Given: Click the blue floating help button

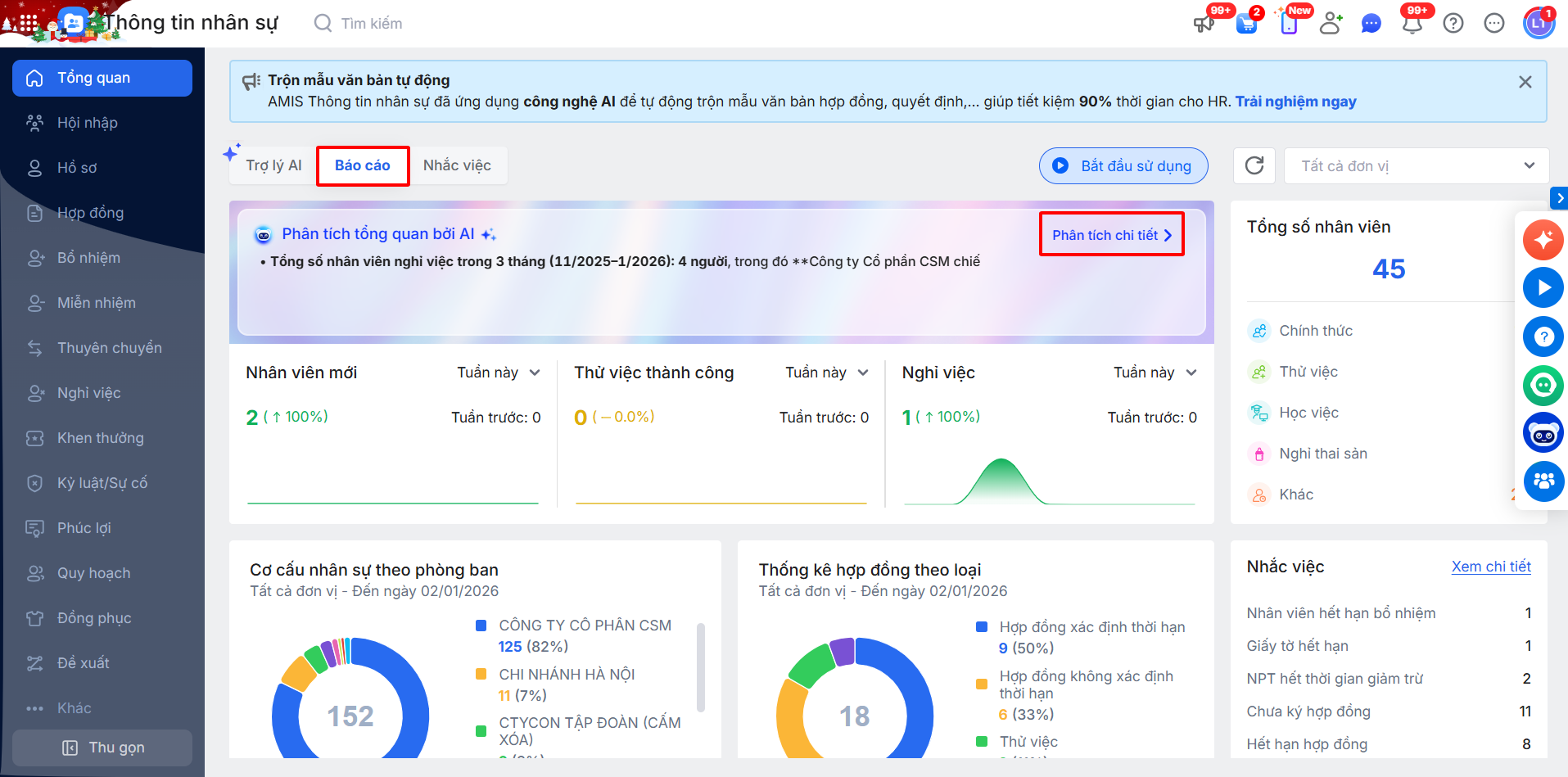Looking at the screenshot, I should pos(1543,337).
